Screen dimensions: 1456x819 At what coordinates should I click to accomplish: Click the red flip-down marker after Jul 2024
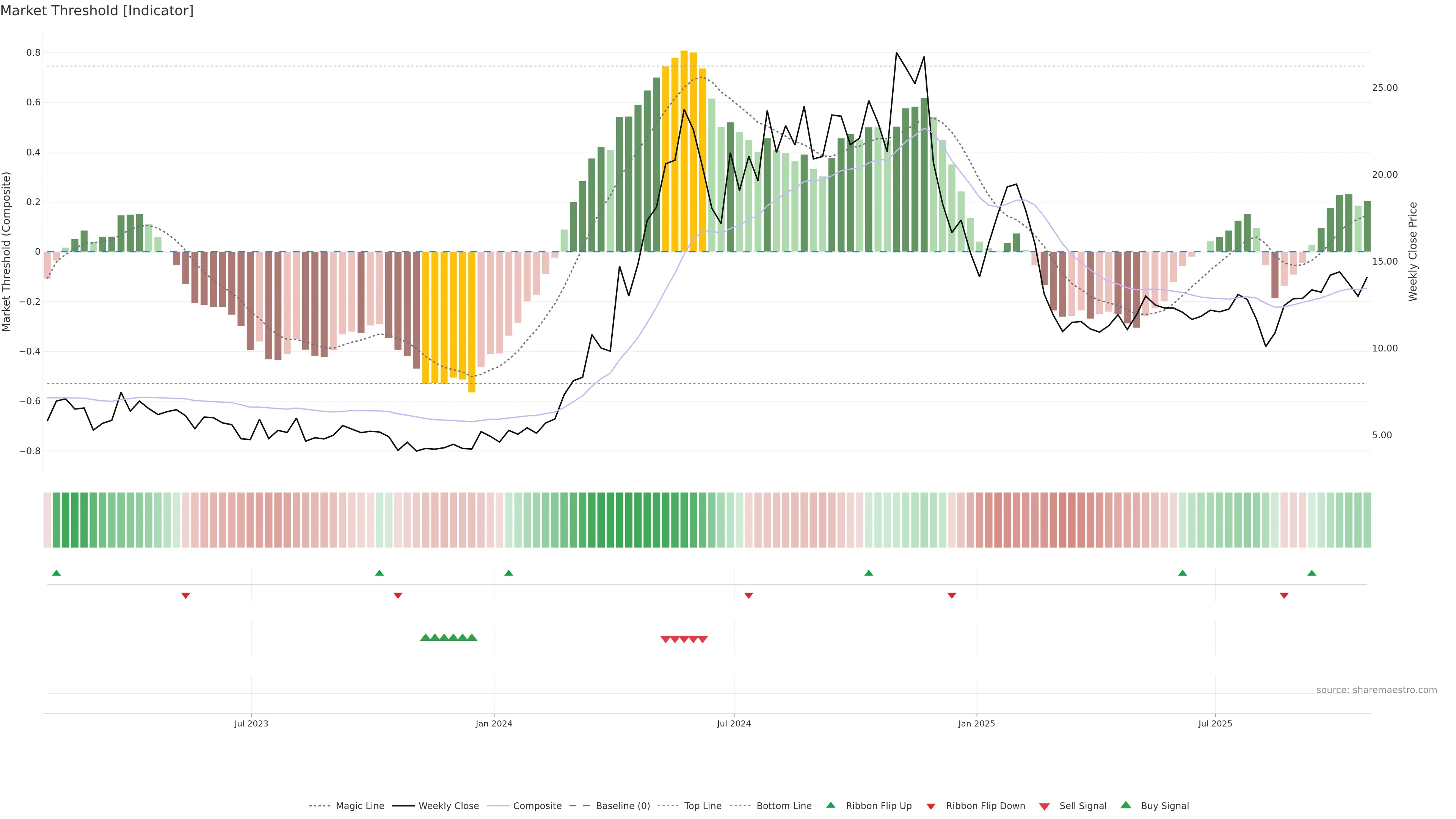(x=748, y=595)
